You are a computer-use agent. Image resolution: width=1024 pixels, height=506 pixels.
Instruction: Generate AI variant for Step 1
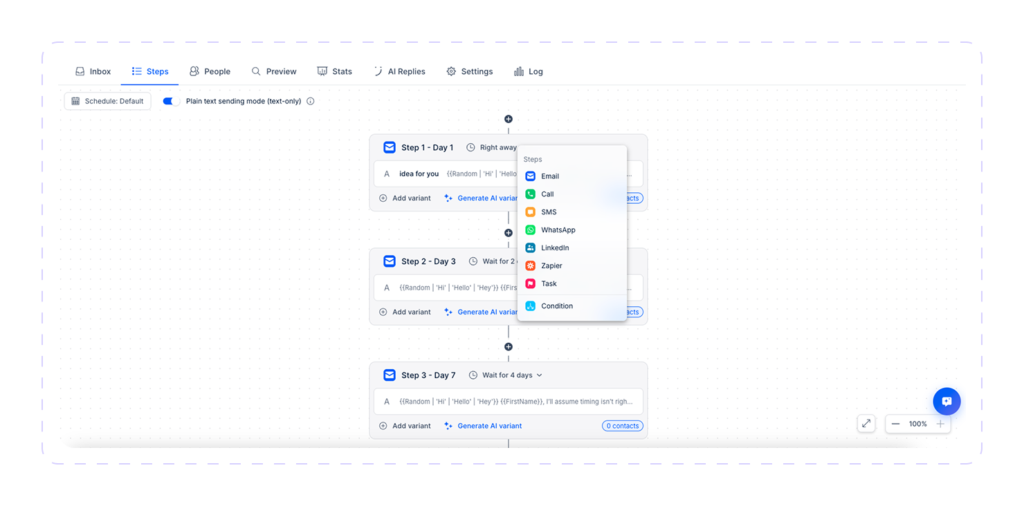coord(481,198)
